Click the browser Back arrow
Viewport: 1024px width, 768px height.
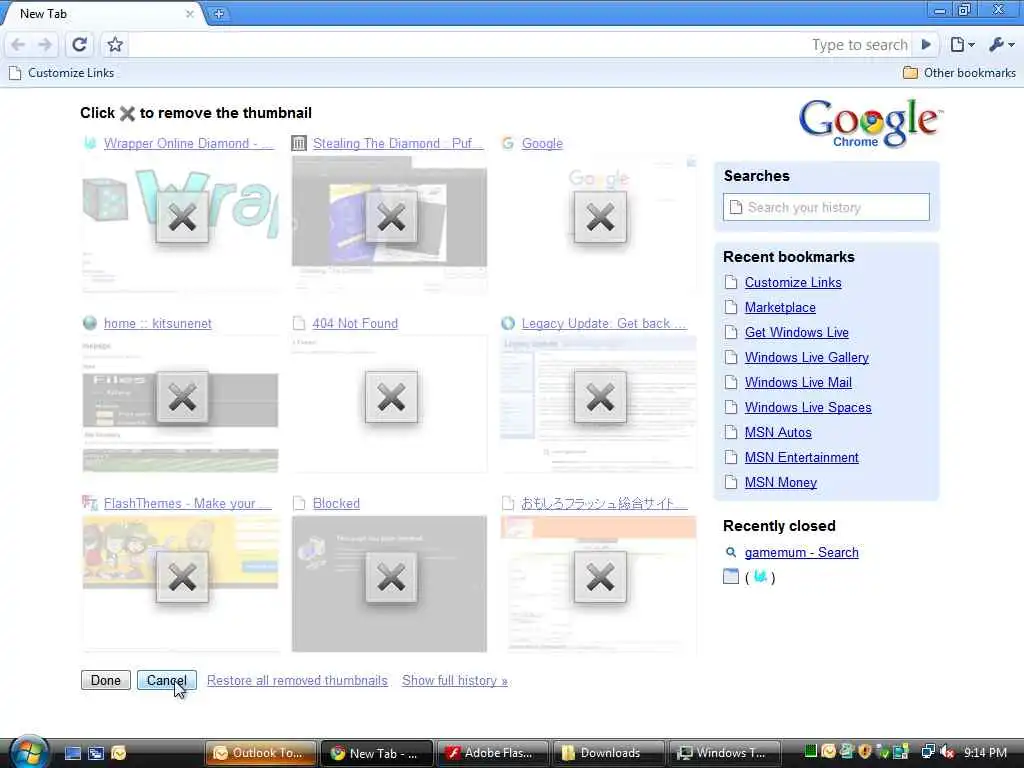[18, 44]
